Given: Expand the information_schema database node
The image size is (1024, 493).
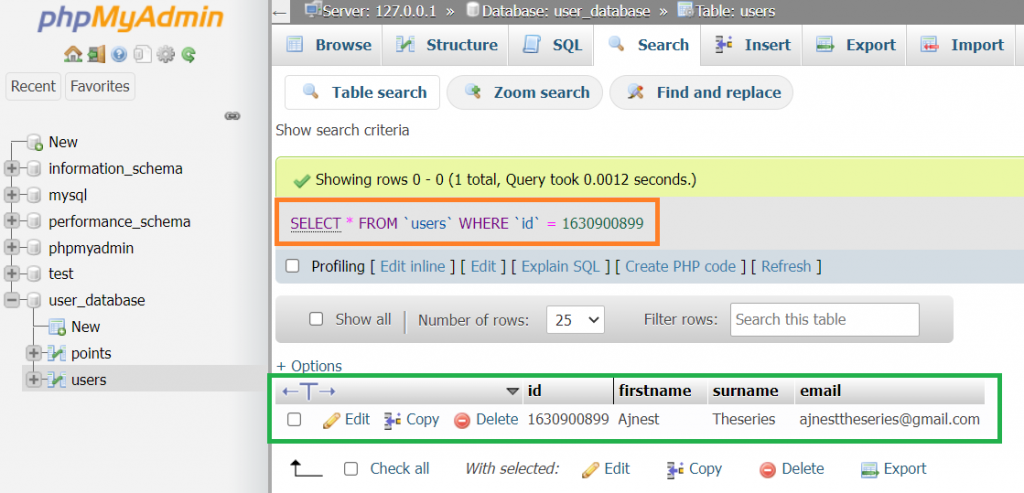Looking at the screenshot, I should tap(11, 168).
